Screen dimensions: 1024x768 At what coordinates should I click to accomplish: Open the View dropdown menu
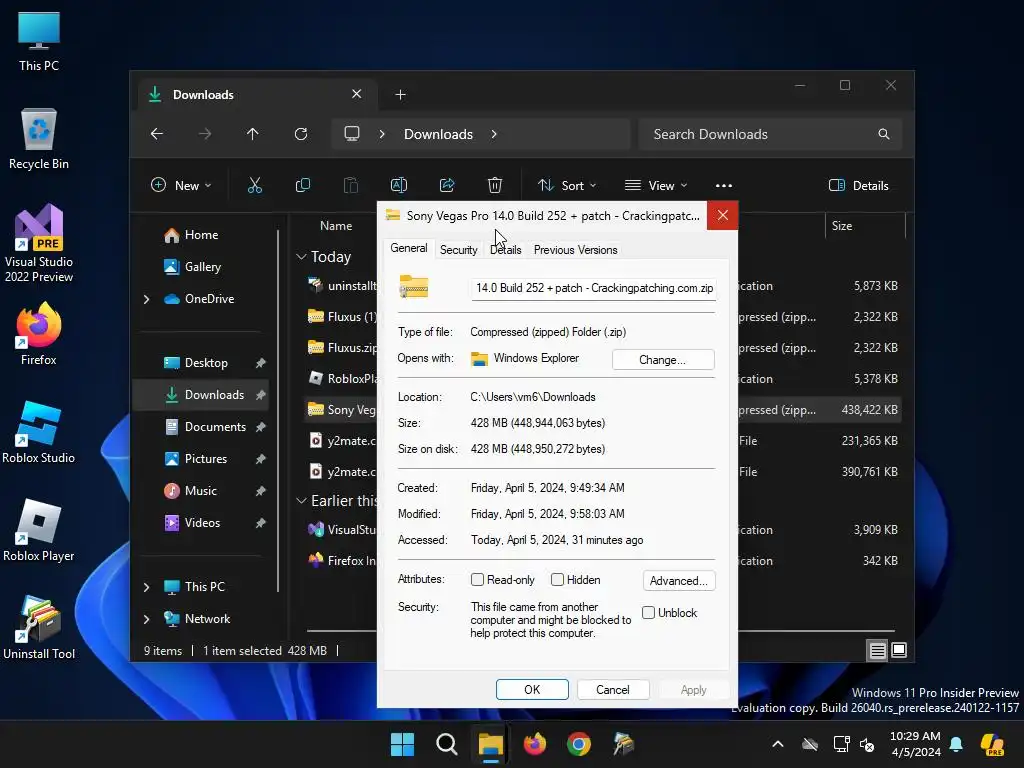click(x=656, y=185)
